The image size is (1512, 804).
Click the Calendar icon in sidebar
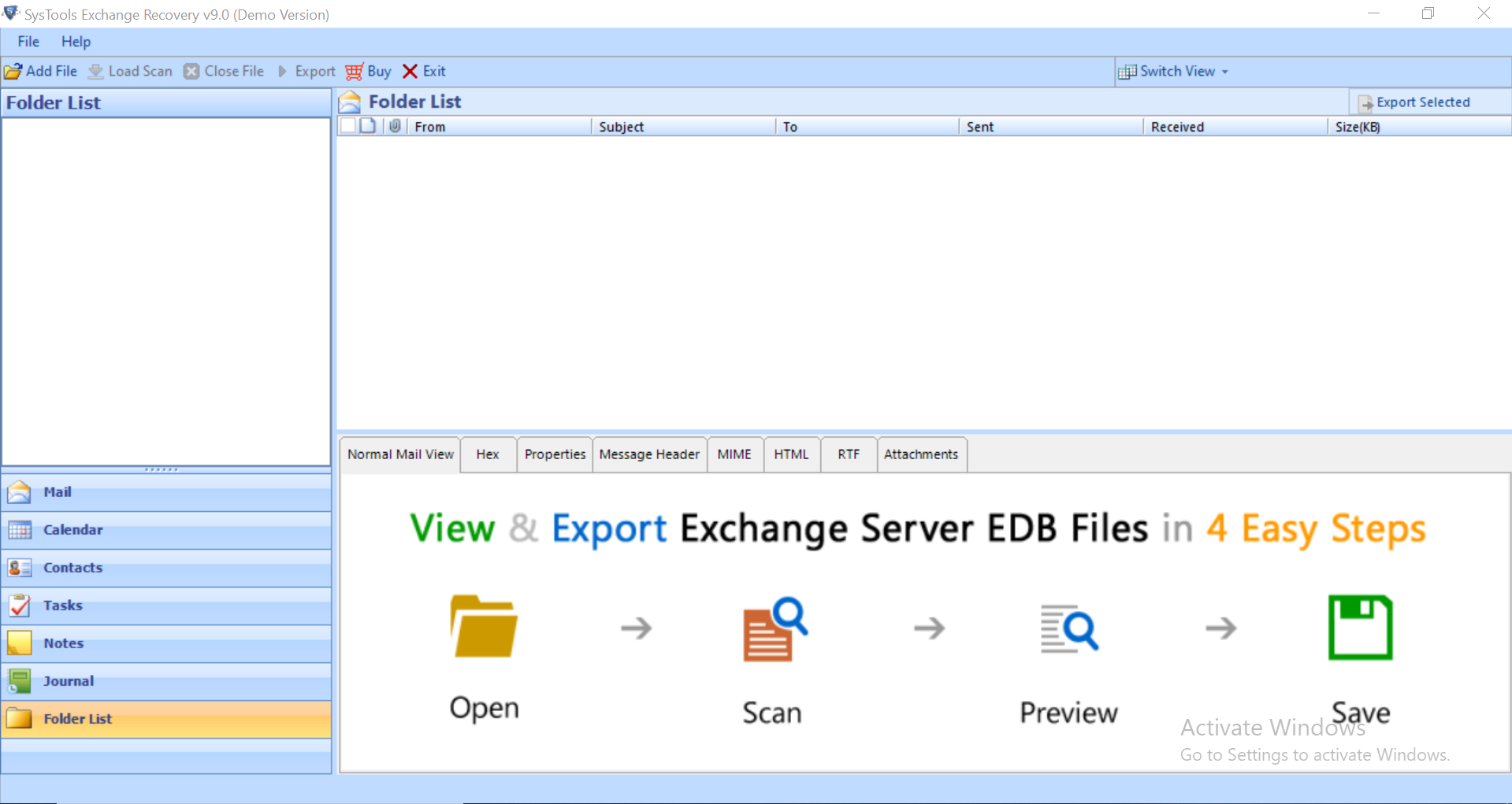pos(20,530)
